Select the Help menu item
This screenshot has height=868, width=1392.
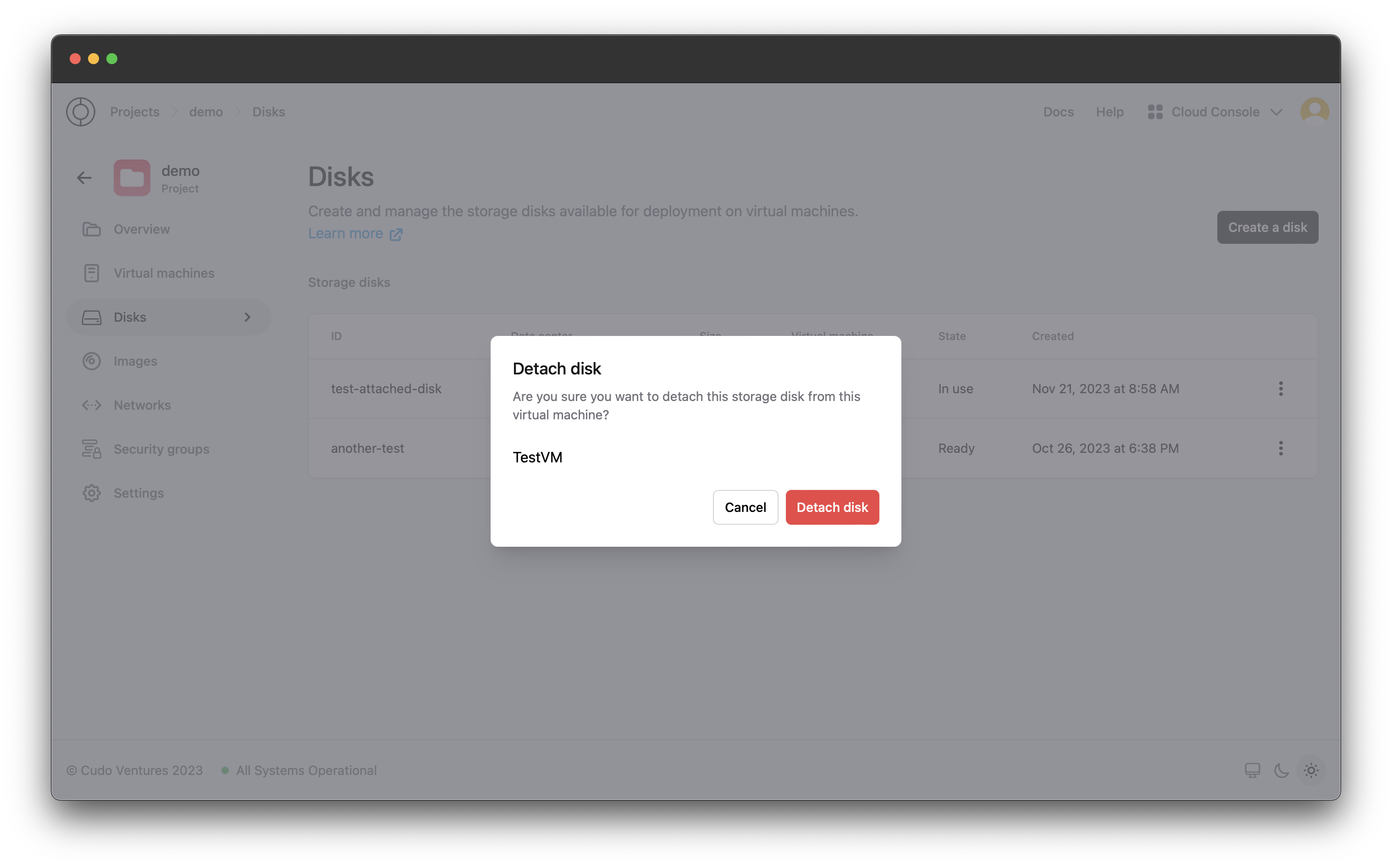point(1110,111)
